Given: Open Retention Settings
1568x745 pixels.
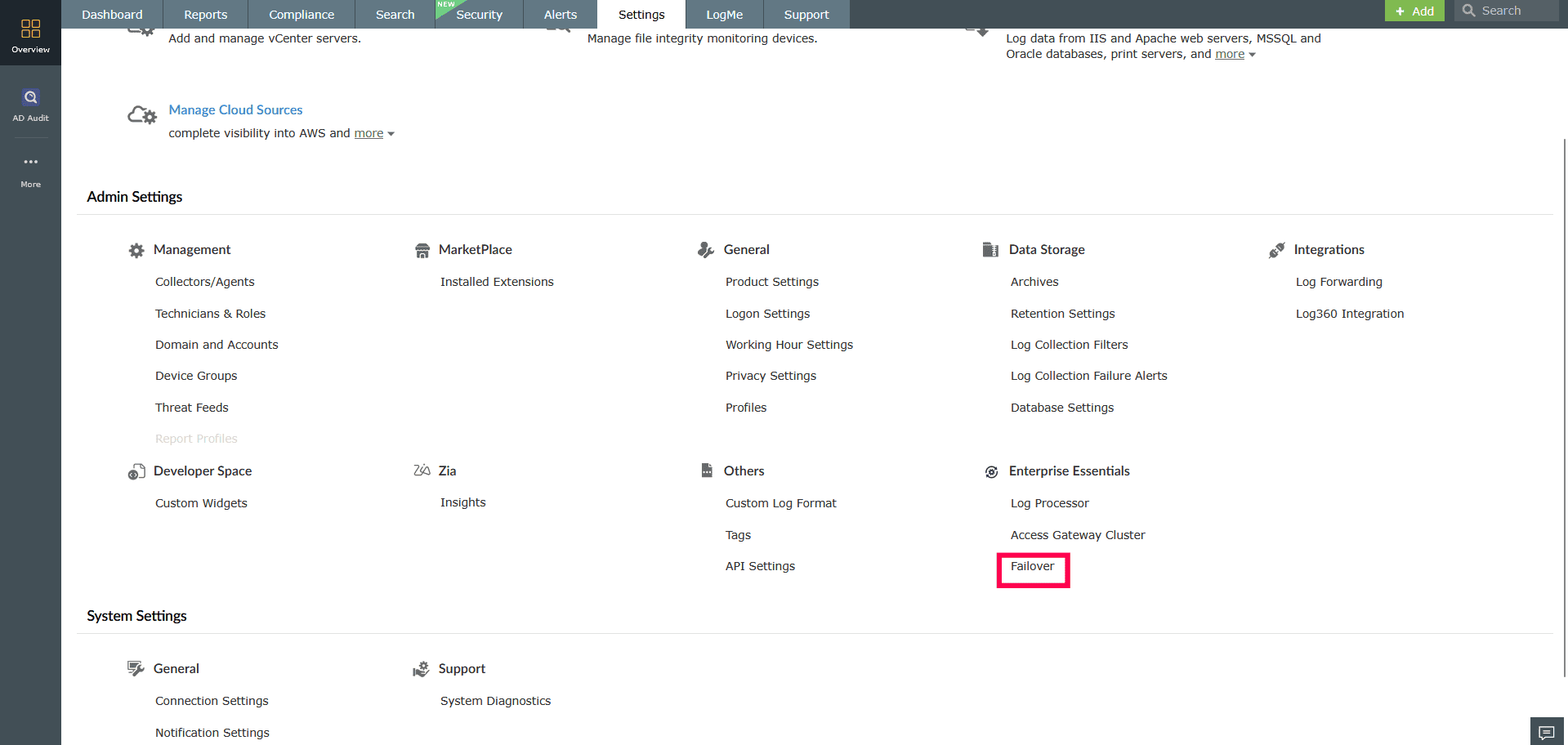Looking at the screenshot, I should [1062, 314].
